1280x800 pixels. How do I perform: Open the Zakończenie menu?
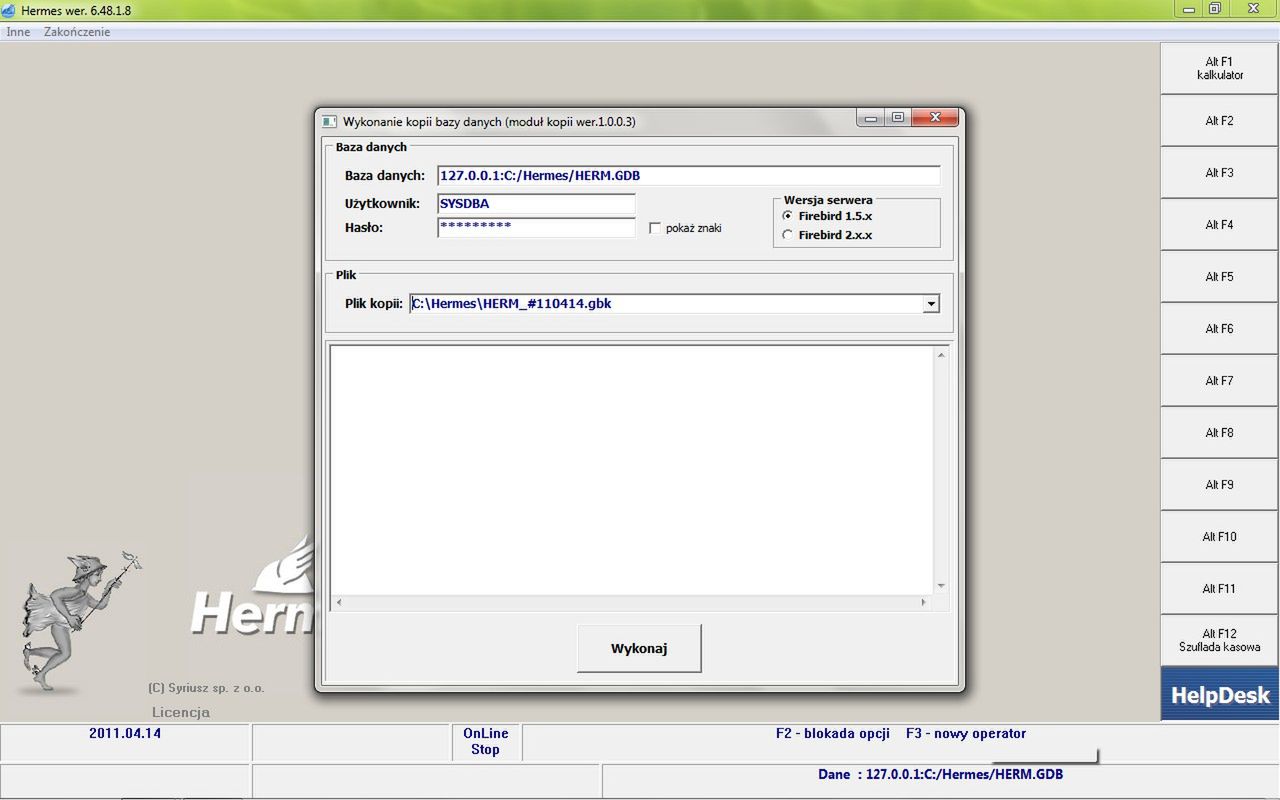(77, 32)
